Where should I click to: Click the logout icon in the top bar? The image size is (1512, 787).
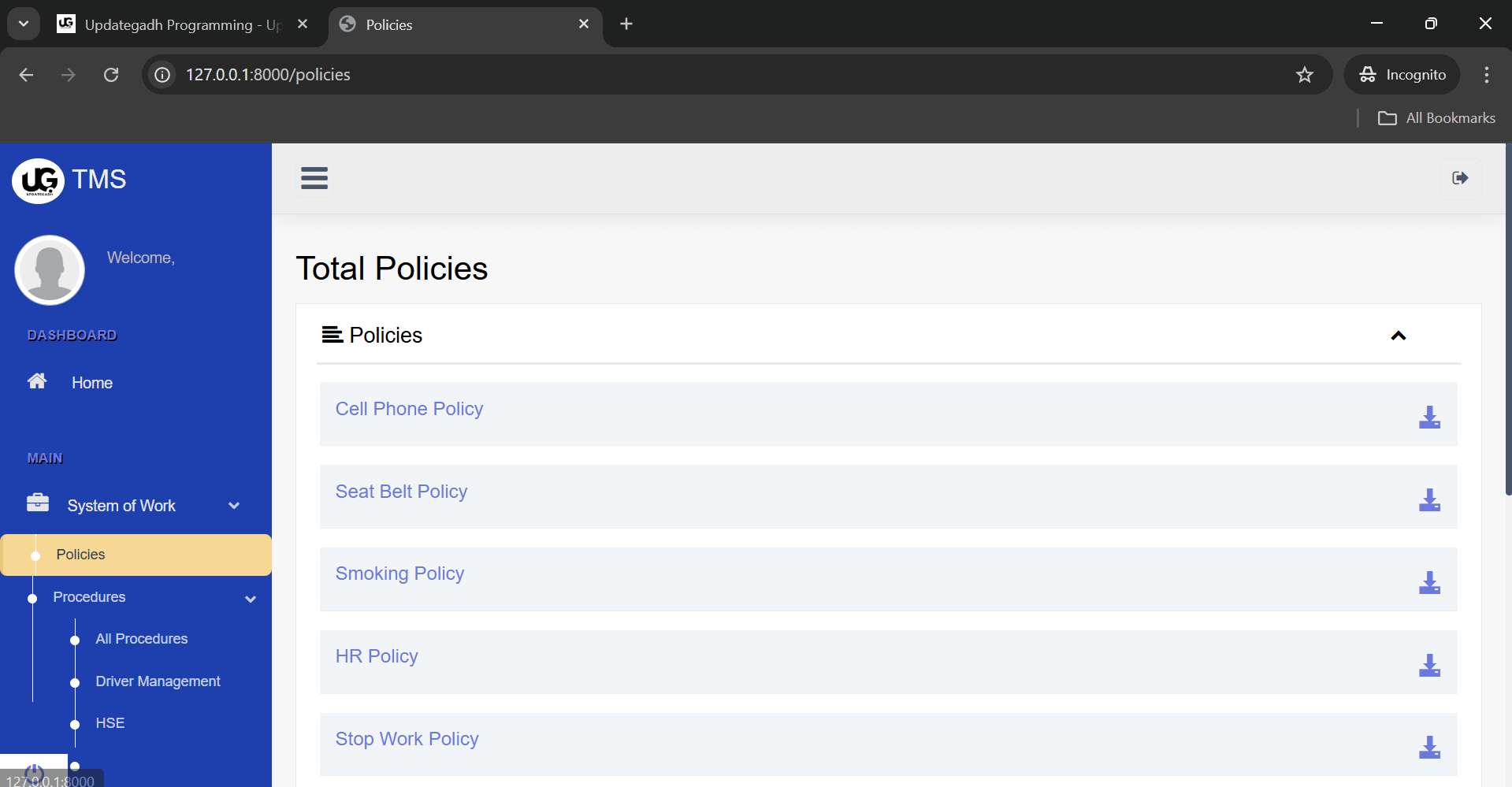1459,178
